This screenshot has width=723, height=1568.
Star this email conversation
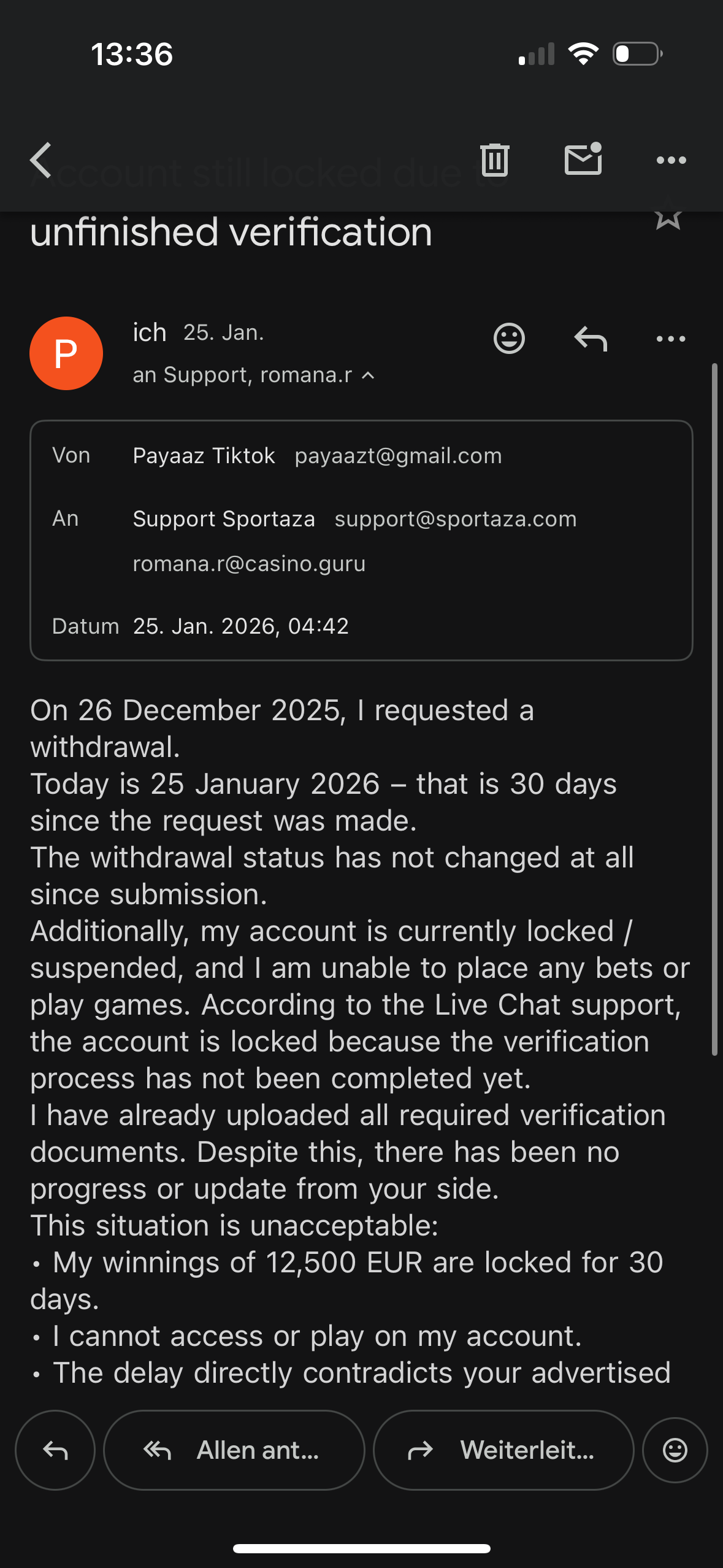coord(668,217)
